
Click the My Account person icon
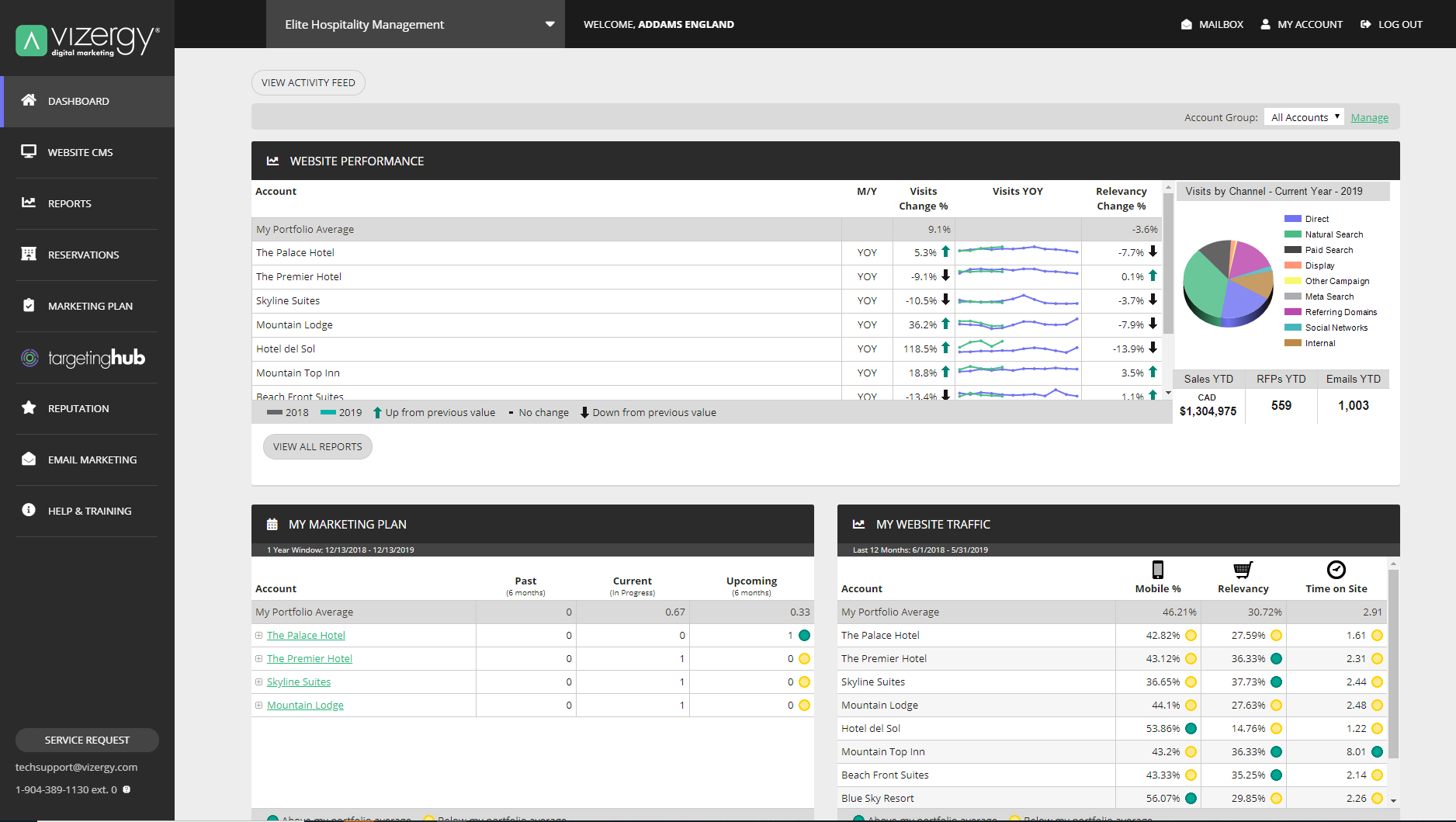(1266, 24)
